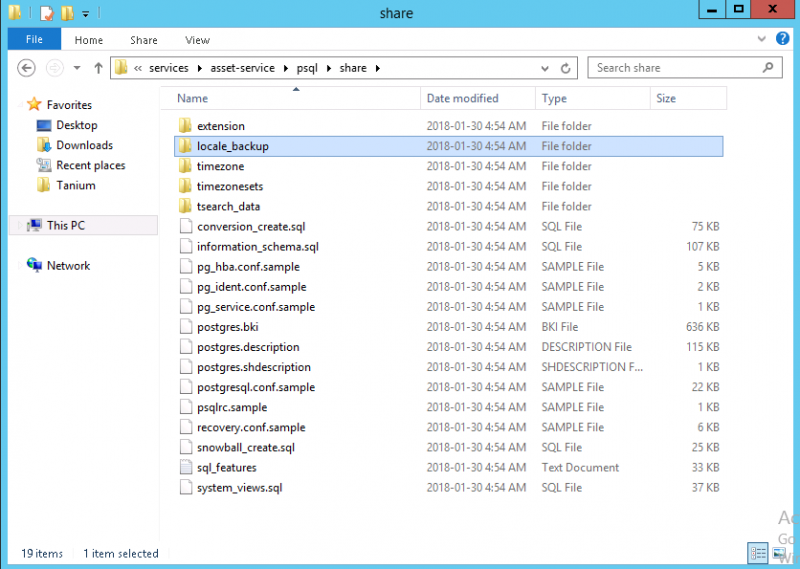The image size is (800, 569).
Task: Expand the arrow after asset-service in breadcrumb
Action: click(x=286, y=68)
